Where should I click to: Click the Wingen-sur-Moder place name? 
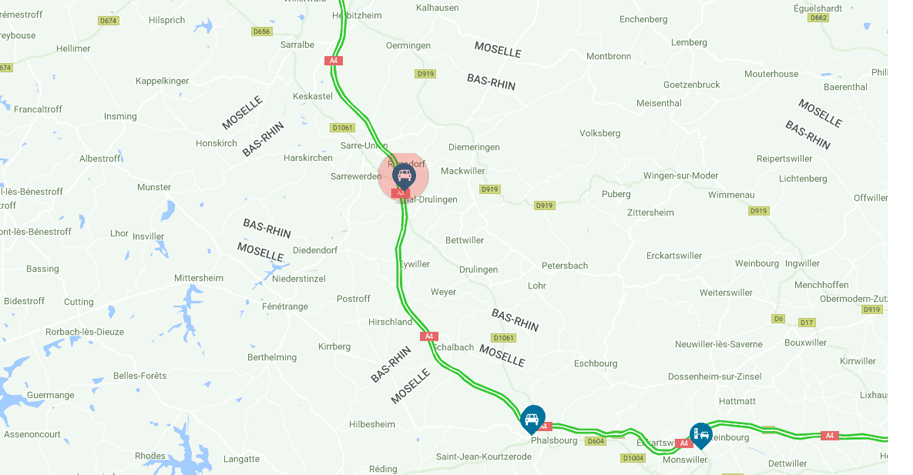coord(680,176)
